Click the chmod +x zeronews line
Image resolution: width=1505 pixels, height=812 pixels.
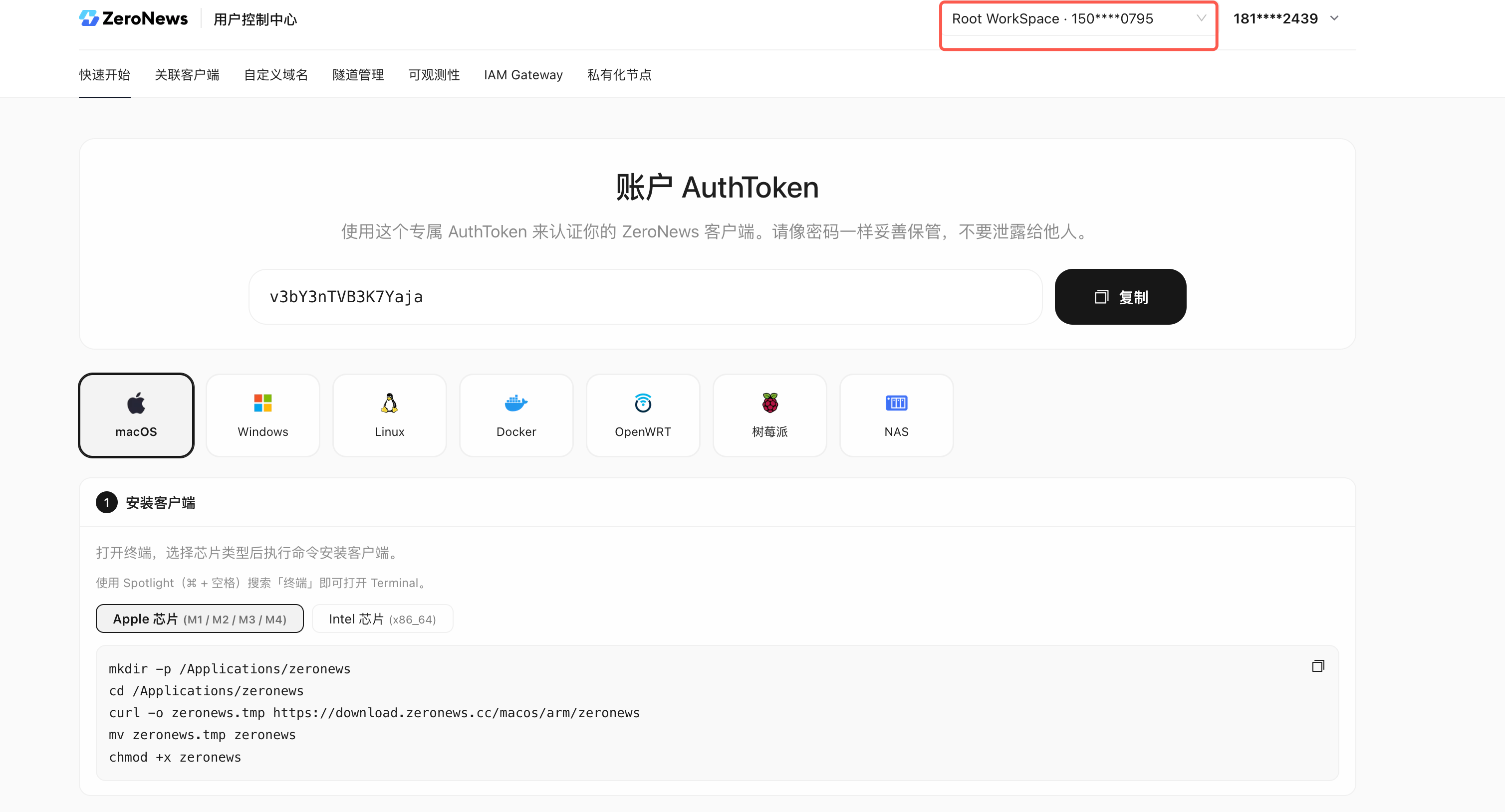click(x=175, y=757)
